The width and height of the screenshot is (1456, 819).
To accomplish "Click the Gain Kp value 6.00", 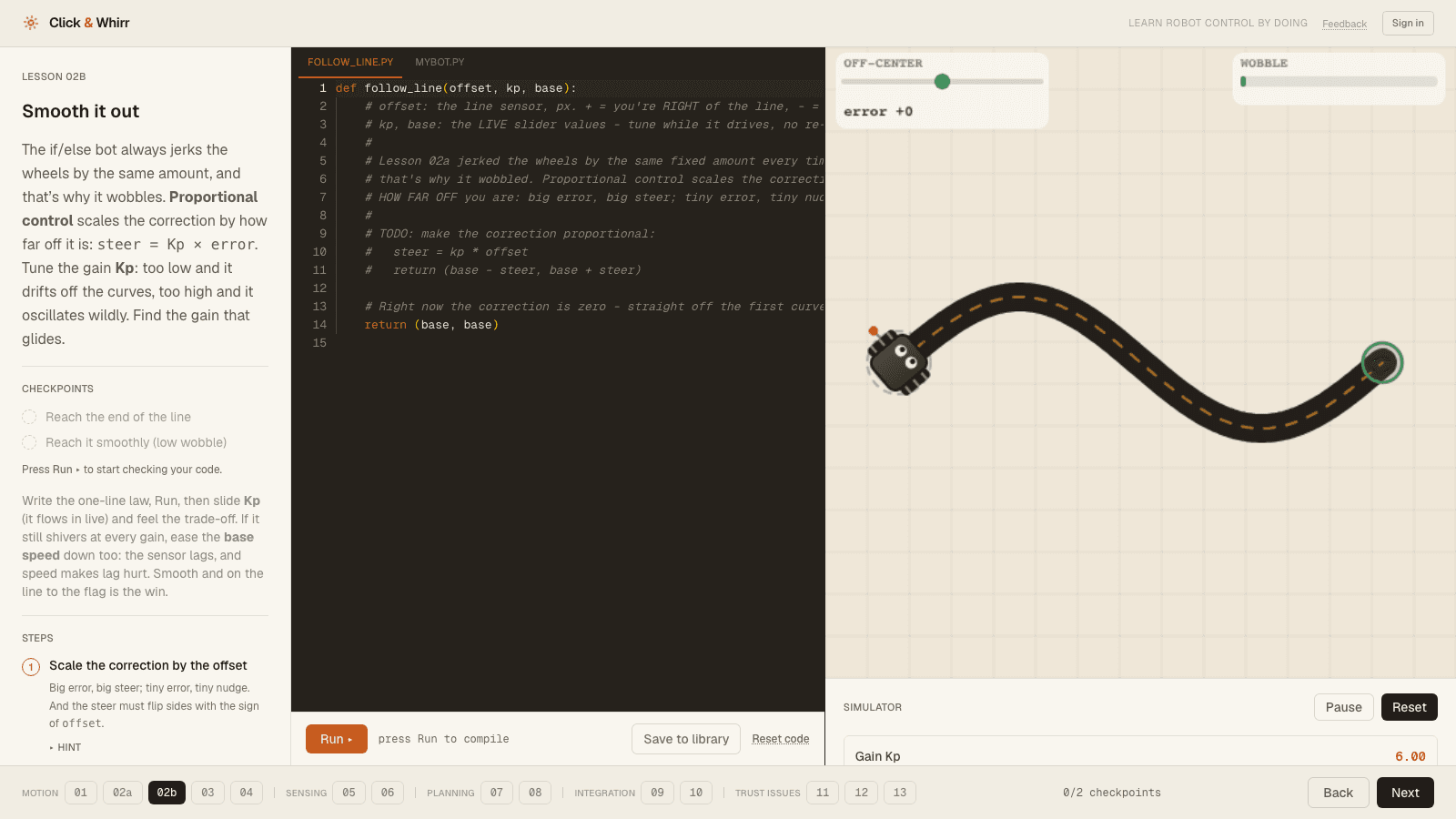I will coord(1410,756).
